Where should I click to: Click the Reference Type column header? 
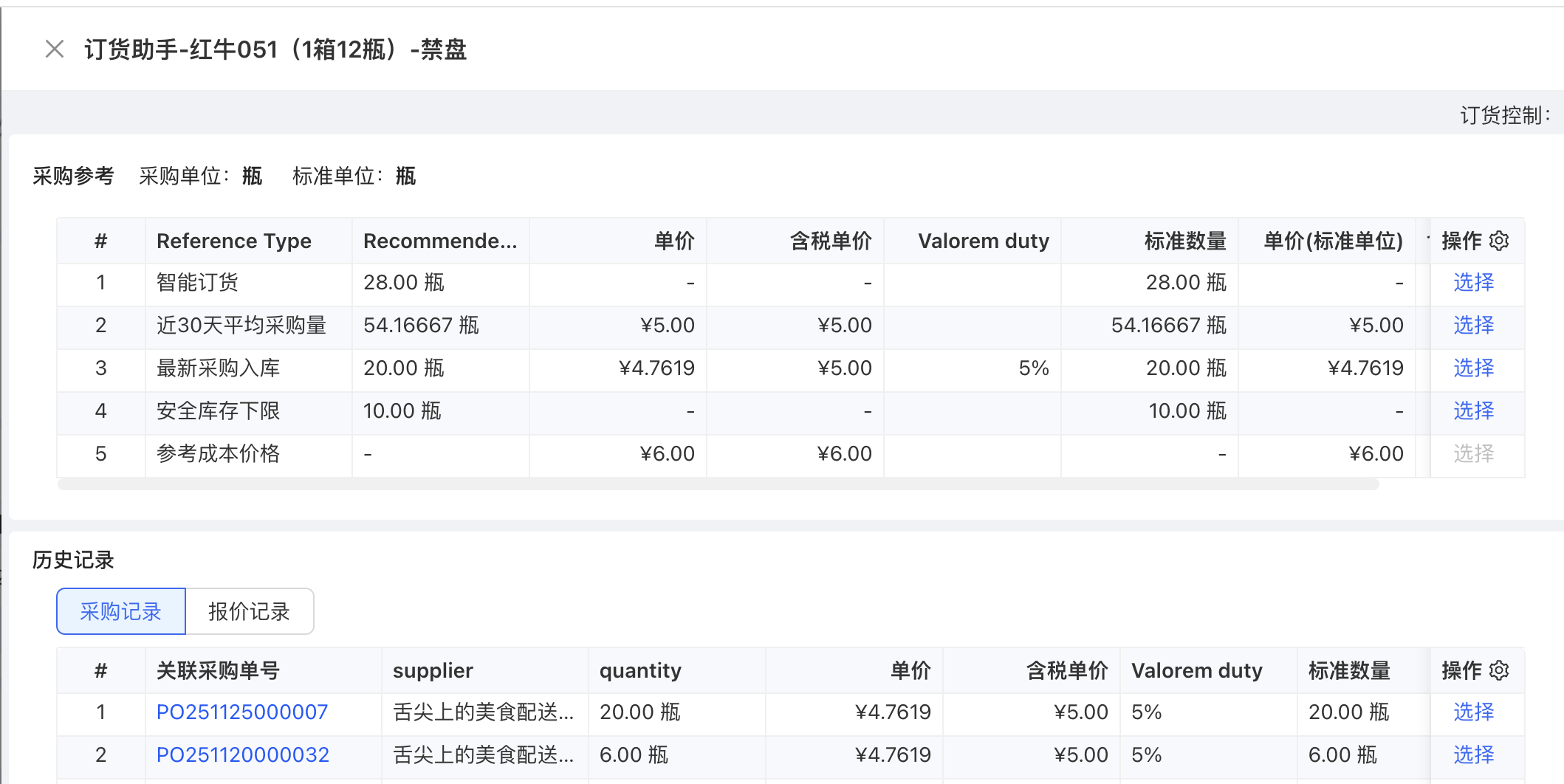(x=234, y=241)
